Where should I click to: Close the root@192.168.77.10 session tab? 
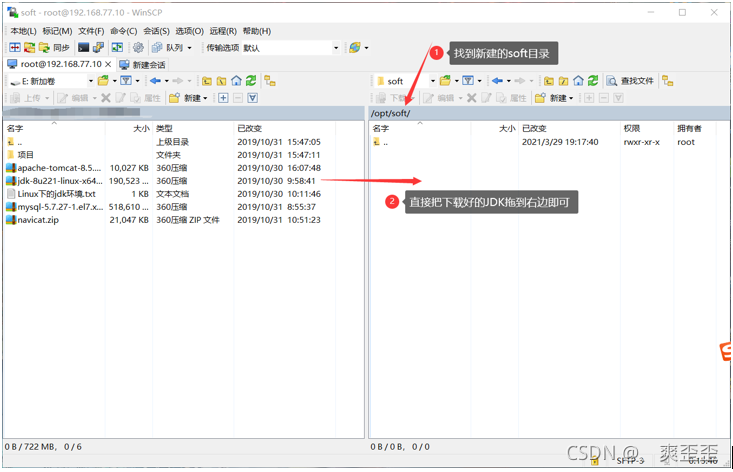click(108, 64)
